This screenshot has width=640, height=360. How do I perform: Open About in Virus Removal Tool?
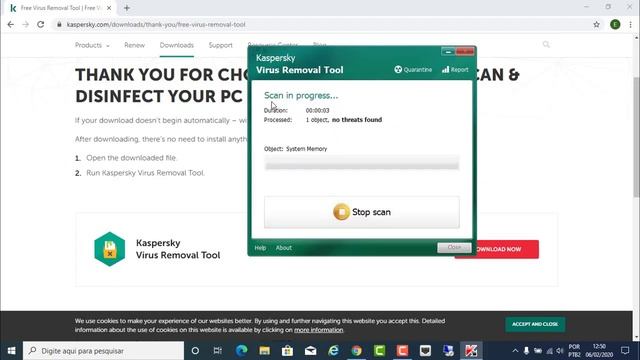[283, 248]
